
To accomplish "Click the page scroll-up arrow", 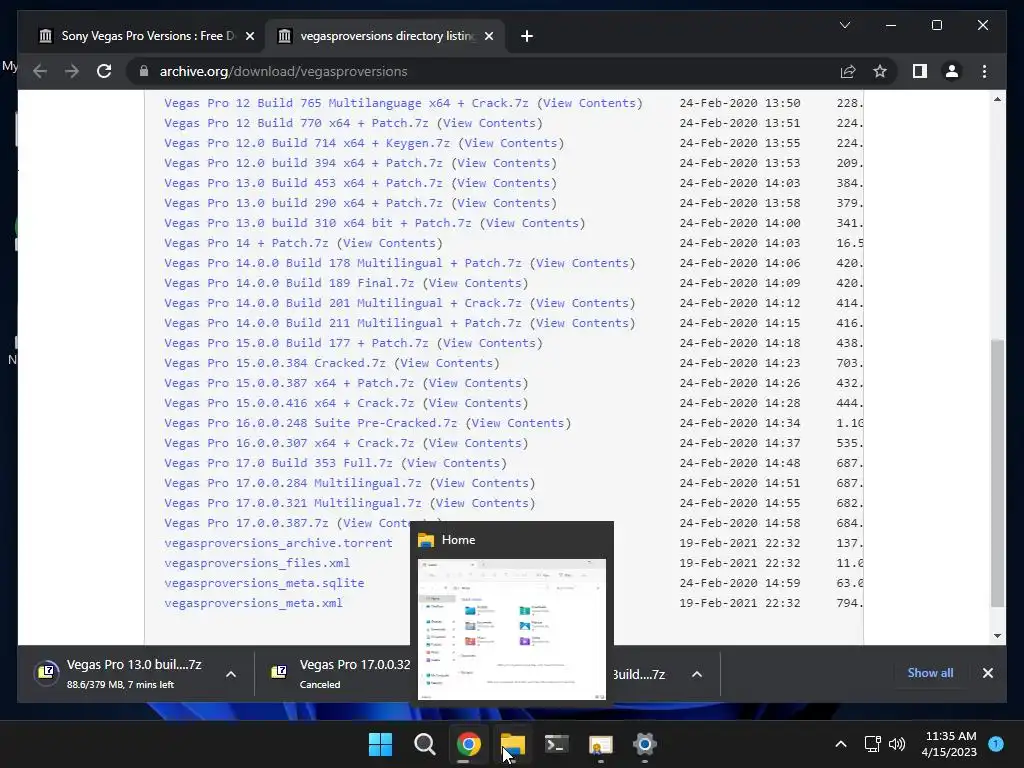I will click(997, 99).
